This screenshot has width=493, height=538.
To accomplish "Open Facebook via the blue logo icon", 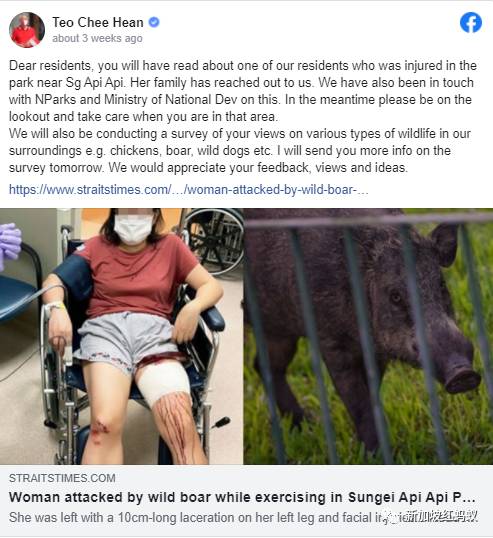I will (x=471, y=23).
